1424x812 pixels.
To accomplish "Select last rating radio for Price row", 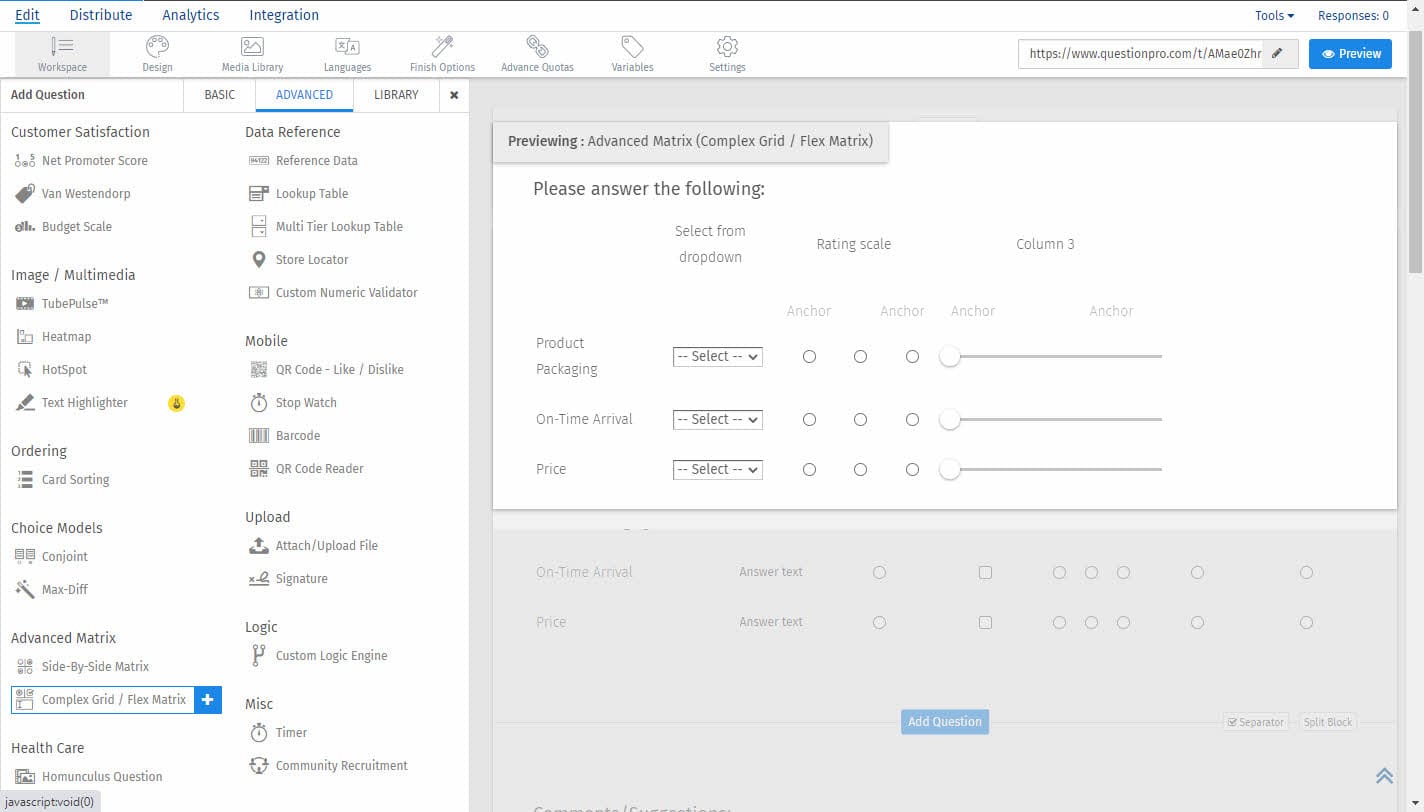I will (x=912, y=470).
